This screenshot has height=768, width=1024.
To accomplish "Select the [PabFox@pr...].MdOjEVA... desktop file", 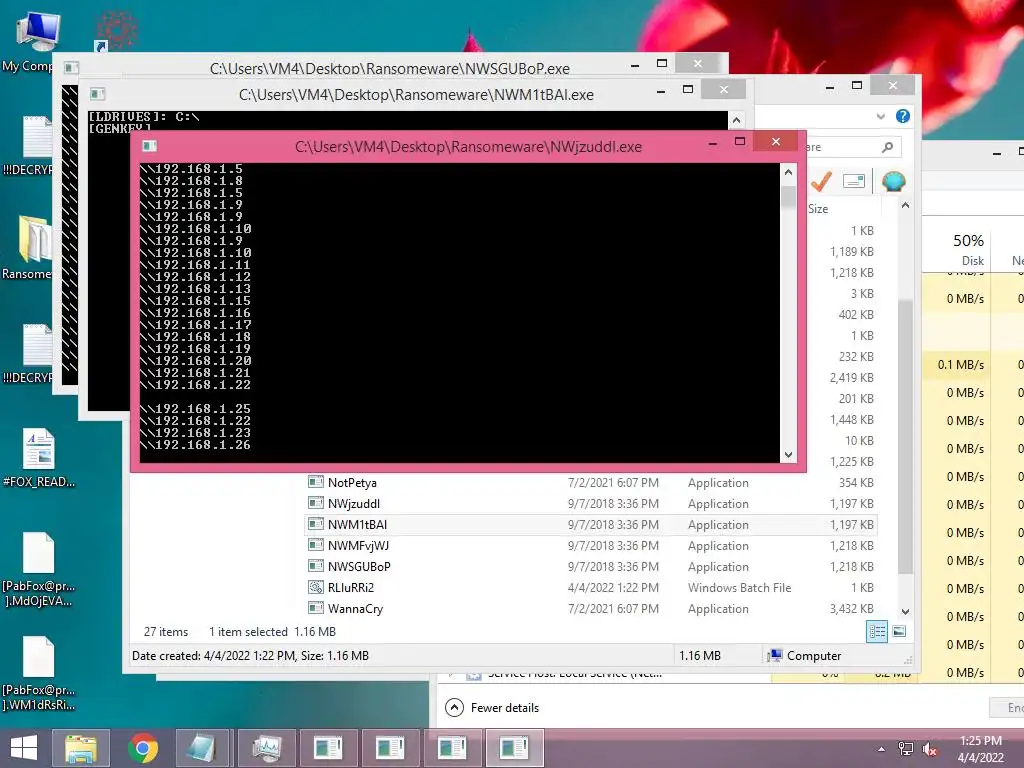I will 39,568.
